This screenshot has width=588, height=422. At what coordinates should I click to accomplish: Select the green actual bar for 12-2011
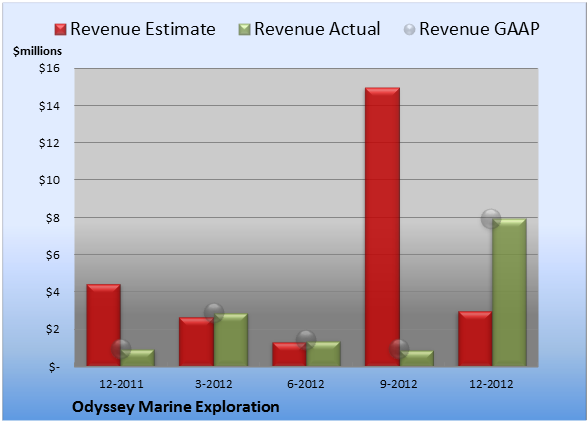(138, 358)
